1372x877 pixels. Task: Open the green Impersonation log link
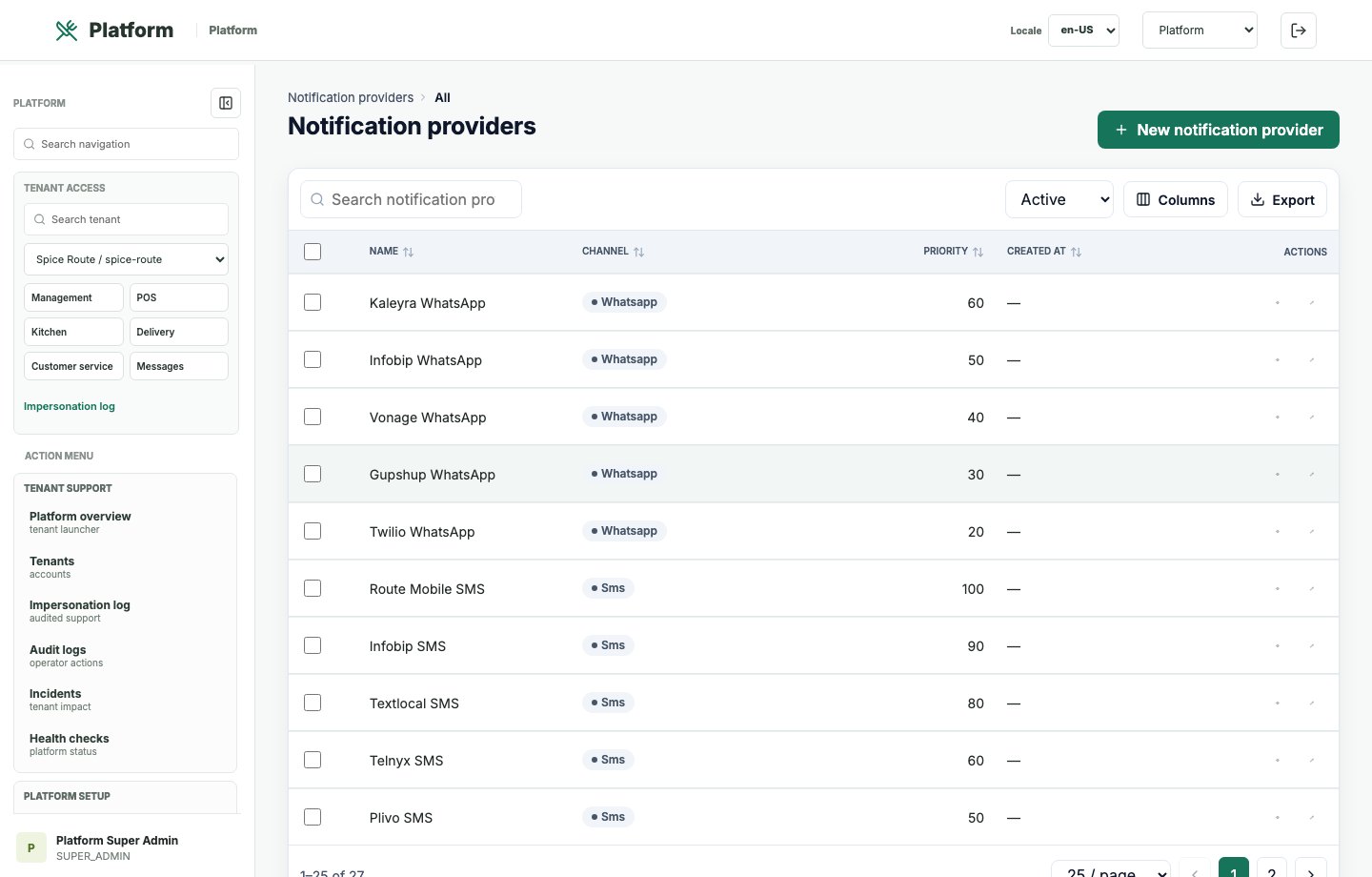[x=70, y=406]
